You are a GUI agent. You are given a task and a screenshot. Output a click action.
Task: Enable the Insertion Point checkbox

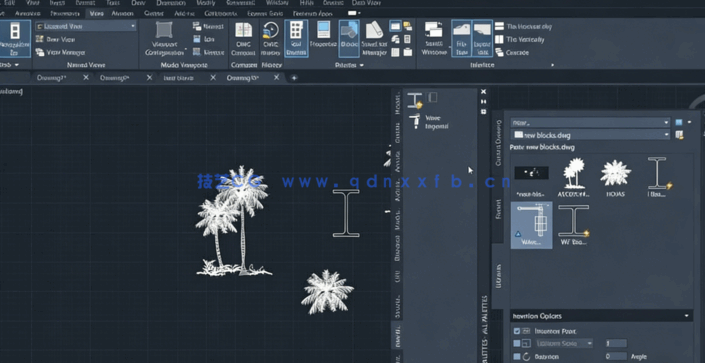pyautogui.click(x=517, y=331)
